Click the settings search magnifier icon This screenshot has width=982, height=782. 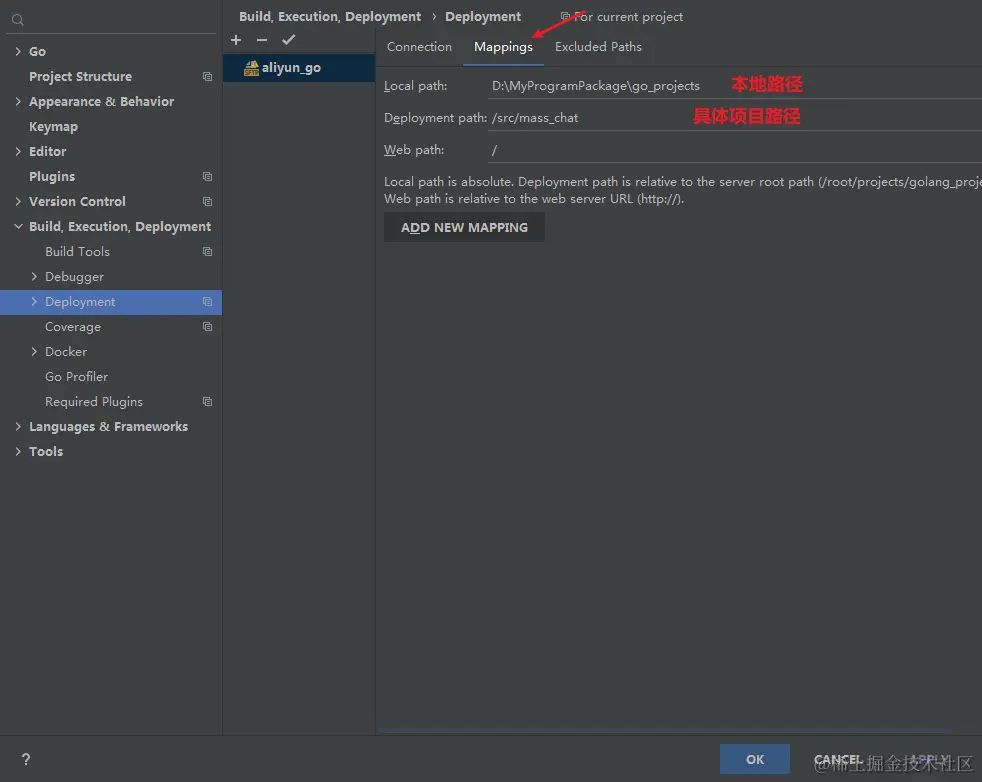pos(18,20)
